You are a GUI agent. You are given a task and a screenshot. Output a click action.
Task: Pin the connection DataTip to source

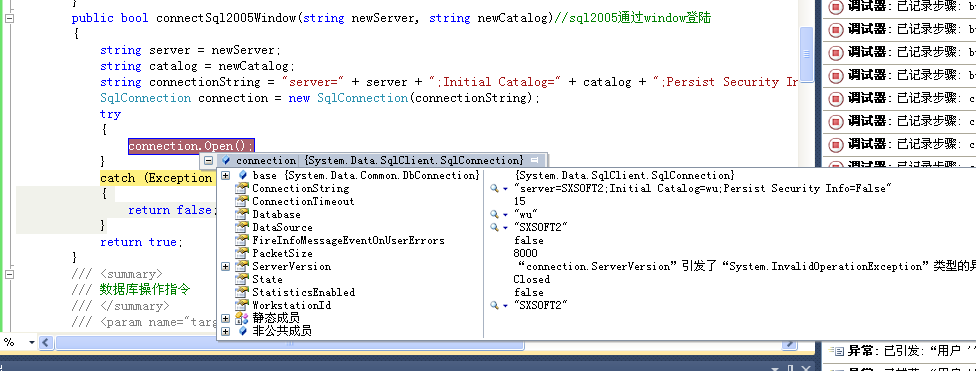pyautogui.click(x=535, y=160)
